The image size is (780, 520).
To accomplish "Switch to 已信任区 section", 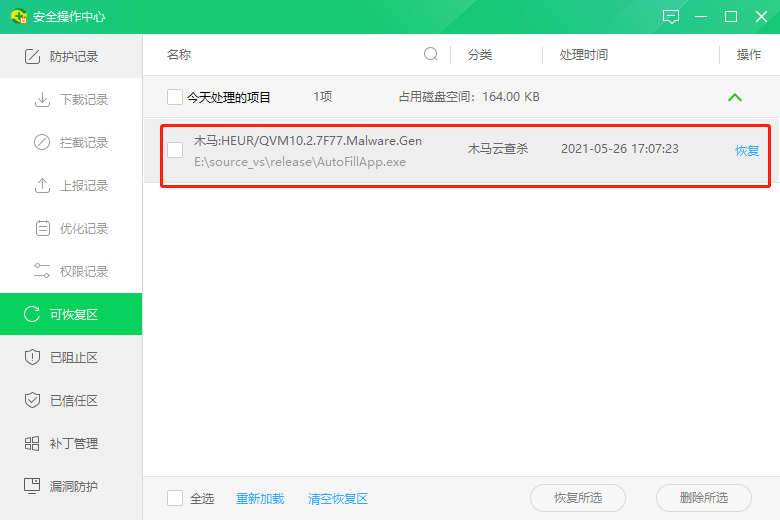I will (x=71, y=400).
